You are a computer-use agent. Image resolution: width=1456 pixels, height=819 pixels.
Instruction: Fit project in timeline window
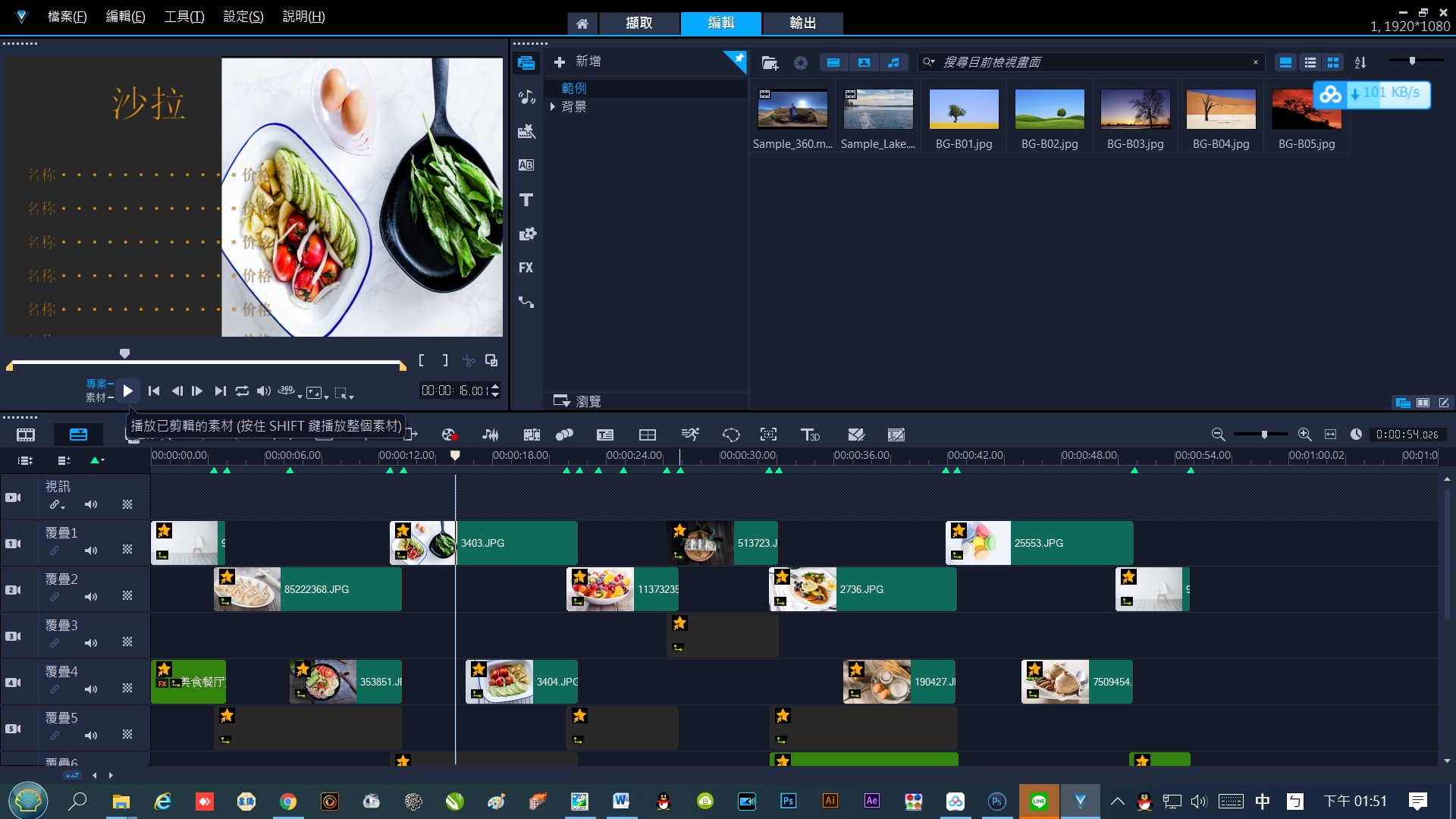[1330, 435]
